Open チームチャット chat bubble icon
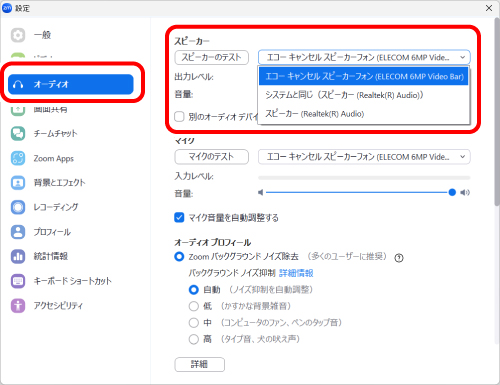 pyautogui.click(x=18, y=134)
